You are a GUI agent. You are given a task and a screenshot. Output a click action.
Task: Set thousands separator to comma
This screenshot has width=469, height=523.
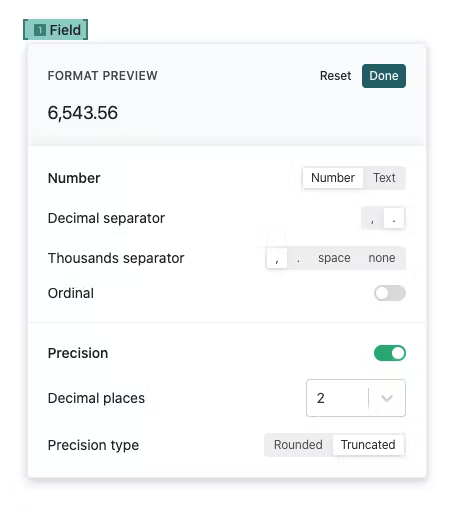coord(277,258)
